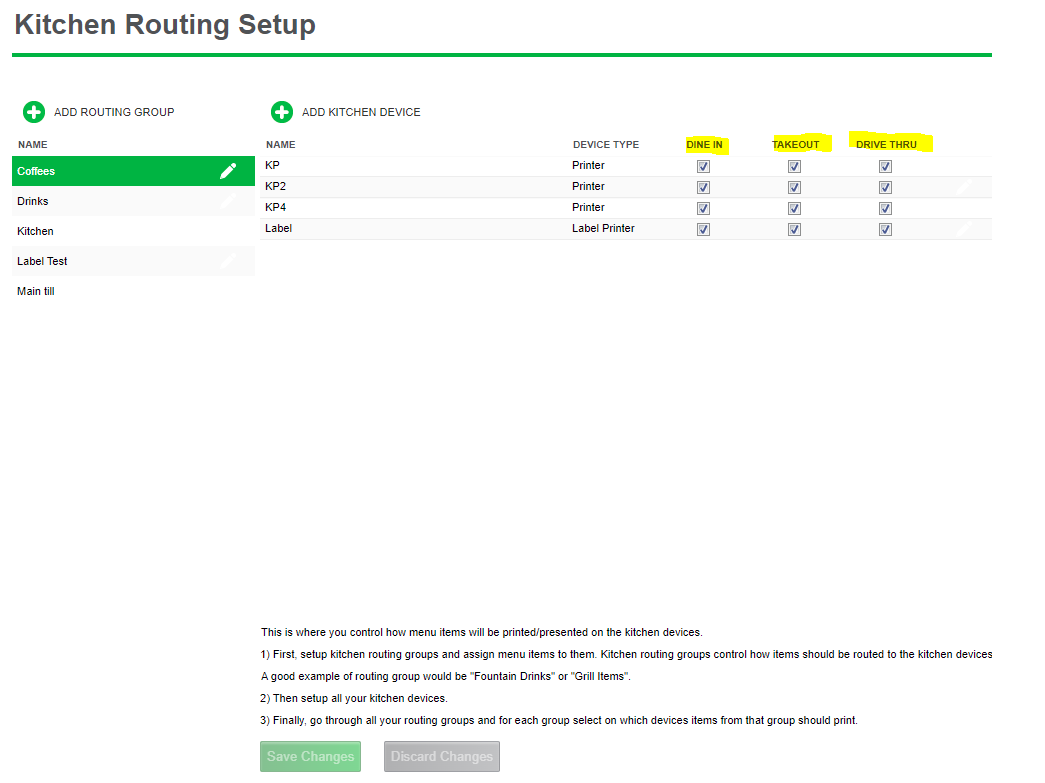Click the green plus icon for Add Kitchen Device
Viewport: 1045px width, 783px height.
282,112
